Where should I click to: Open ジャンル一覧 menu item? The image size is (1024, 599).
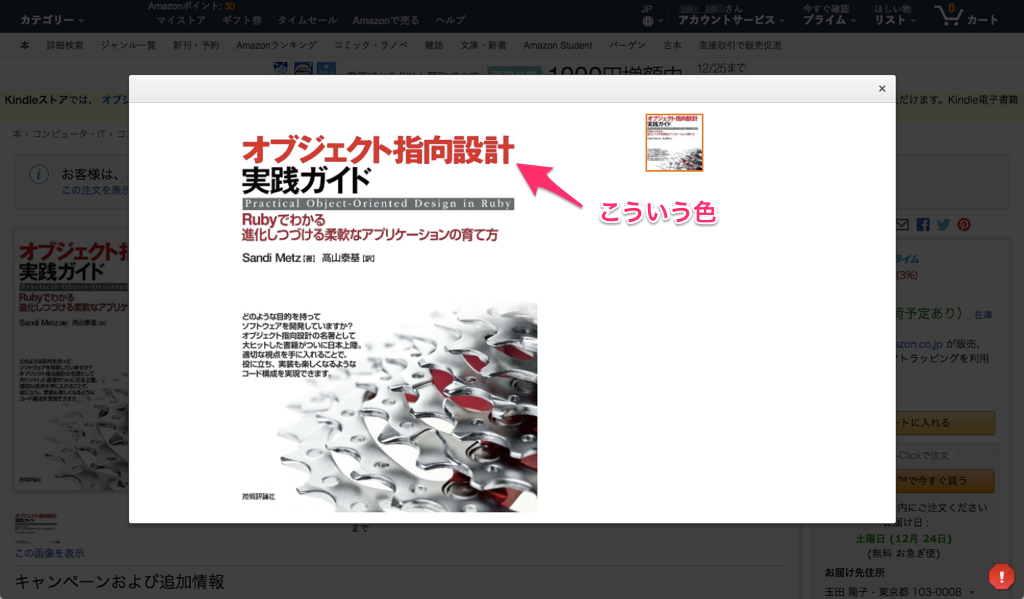pos(128,45)
